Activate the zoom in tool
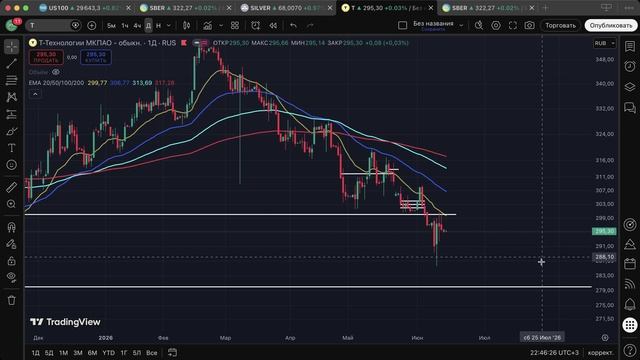Viewport: 640px width, 360px height. coord(11,204)
